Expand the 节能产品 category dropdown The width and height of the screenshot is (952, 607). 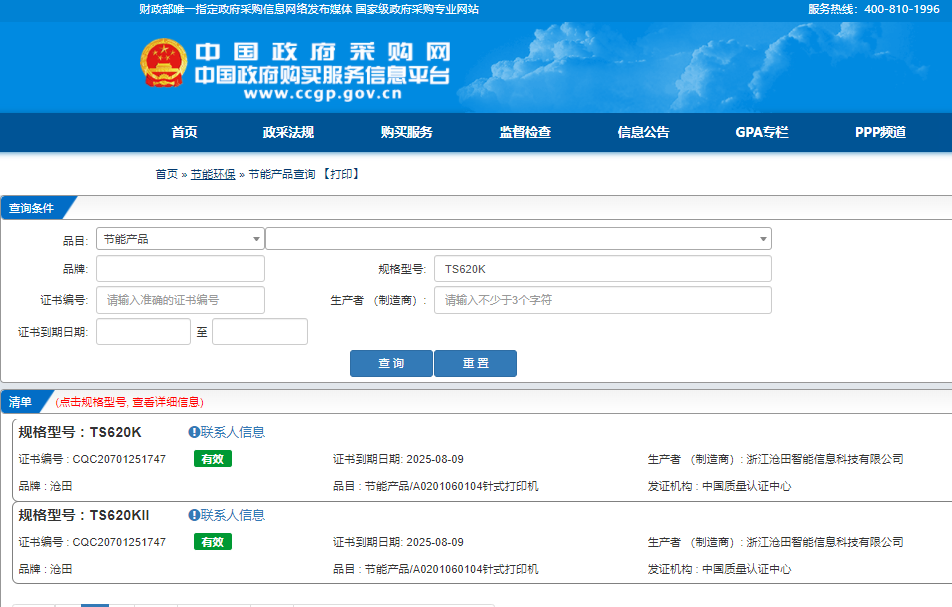coord(180,239)
